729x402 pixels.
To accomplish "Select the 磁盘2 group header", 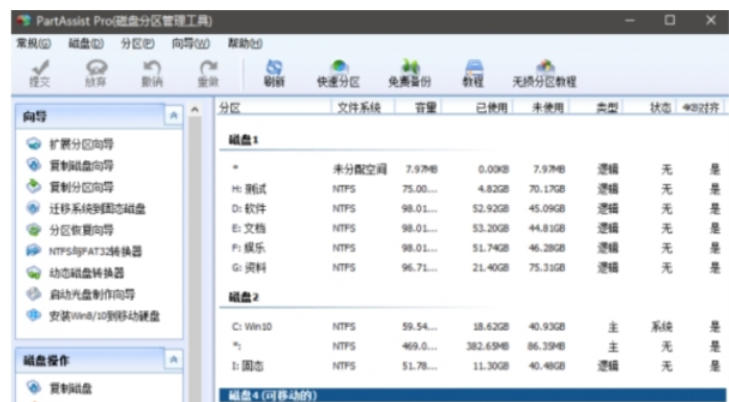I will 243,297.
